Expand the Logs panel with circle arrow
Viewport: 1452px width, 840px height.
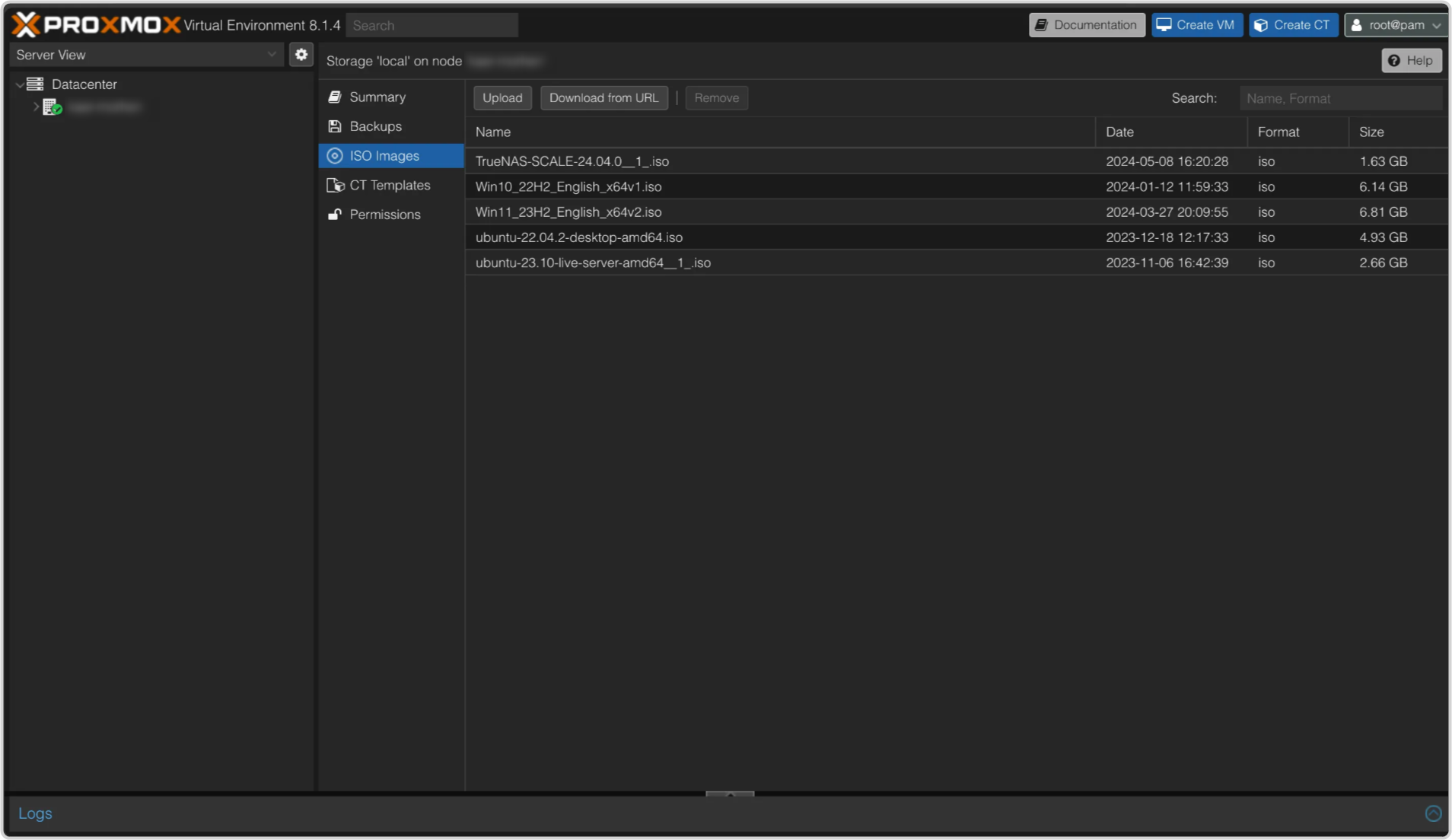pos(1433,813)
